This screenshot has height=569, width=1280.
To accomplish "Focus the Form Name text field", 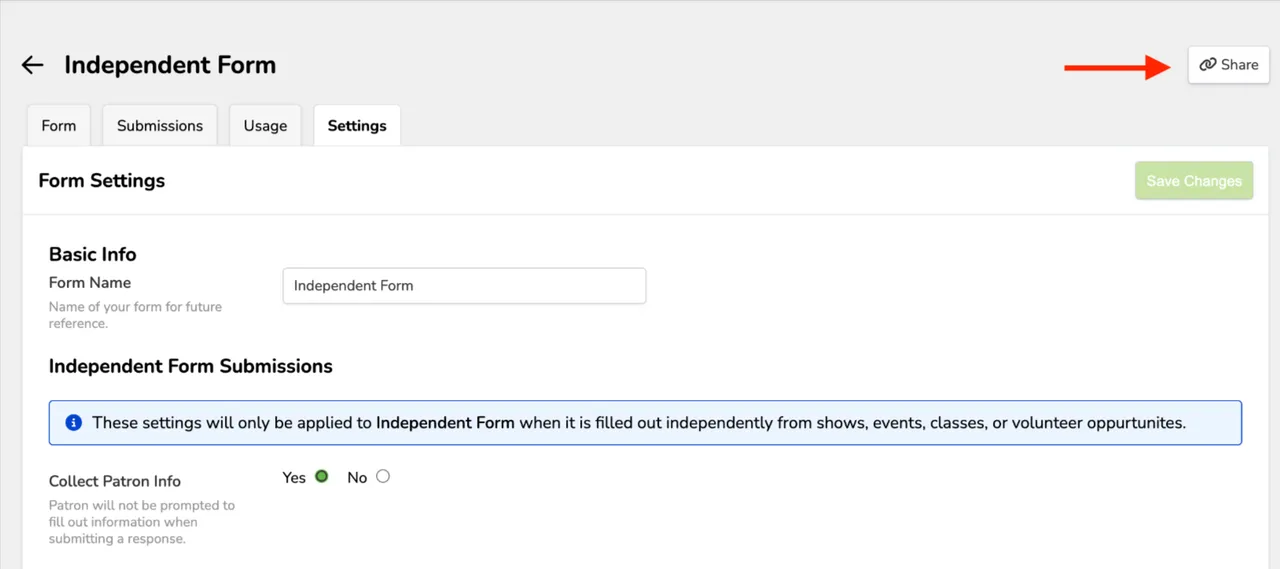I will click(464, 285).
